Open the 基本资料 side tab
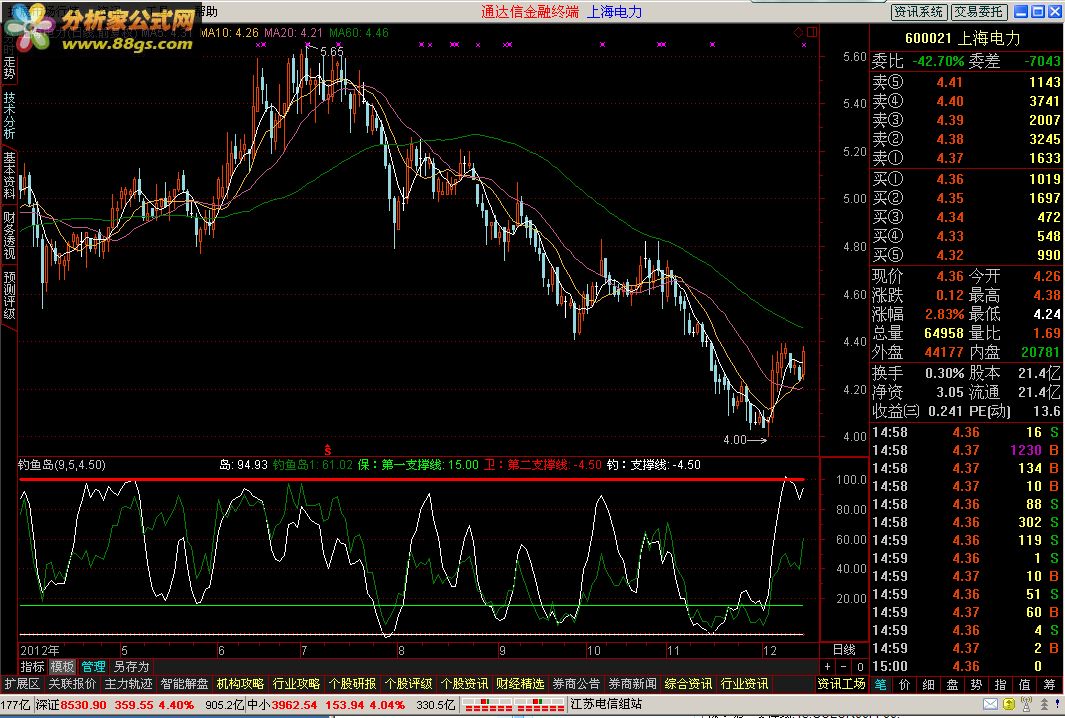Image resolution: width=1065 pixels, height=718 pixels. click(9, 175)
